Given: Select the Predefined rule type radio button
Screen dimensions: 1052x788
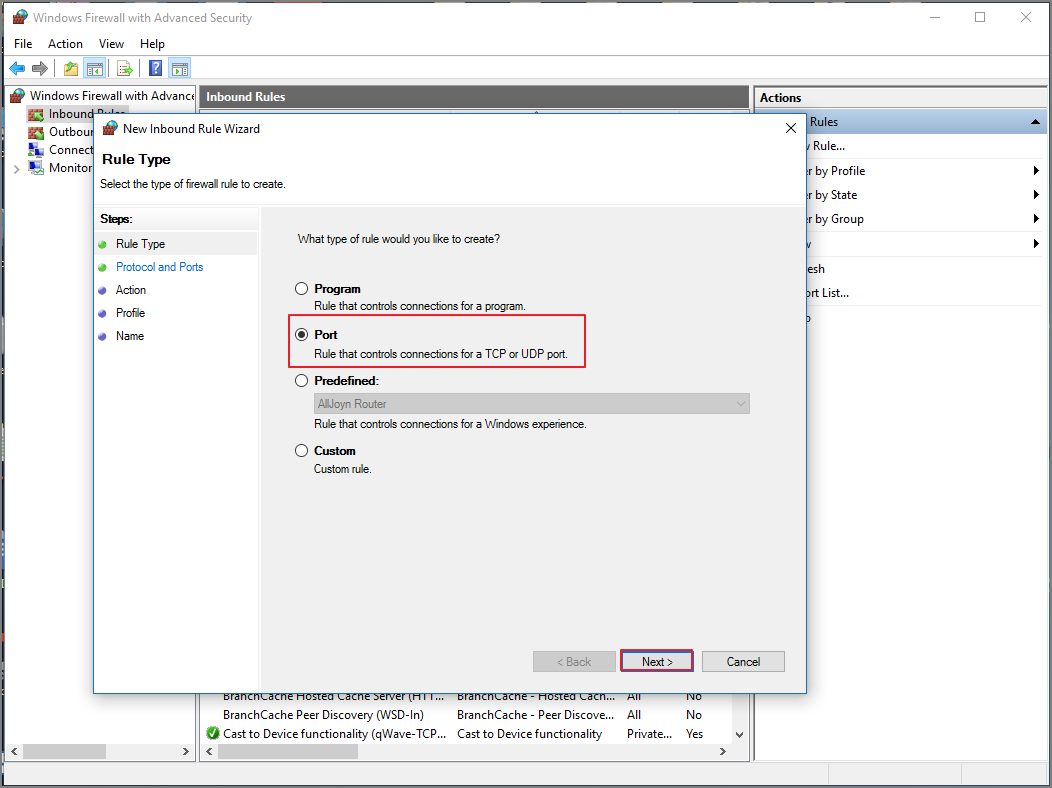Looking at the screenshot, I should (x=302, y=380).
